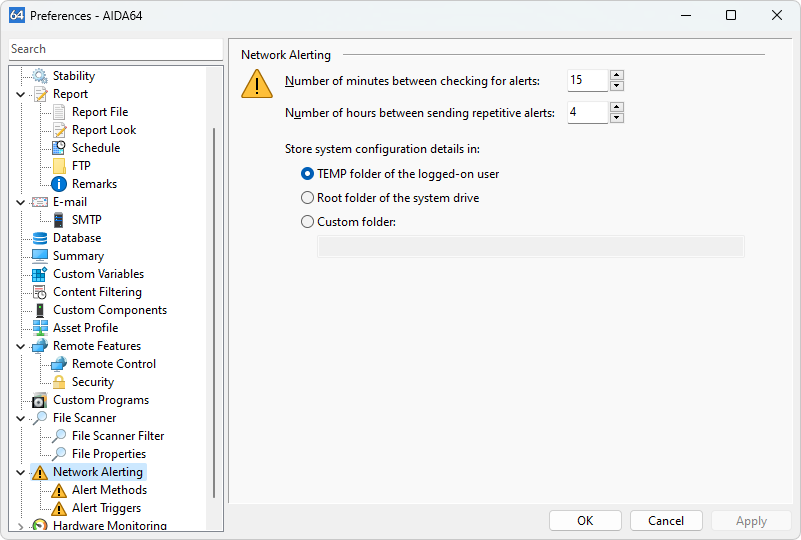Click the "Stability" label
The image size is (801, 540).
[74, 76]
